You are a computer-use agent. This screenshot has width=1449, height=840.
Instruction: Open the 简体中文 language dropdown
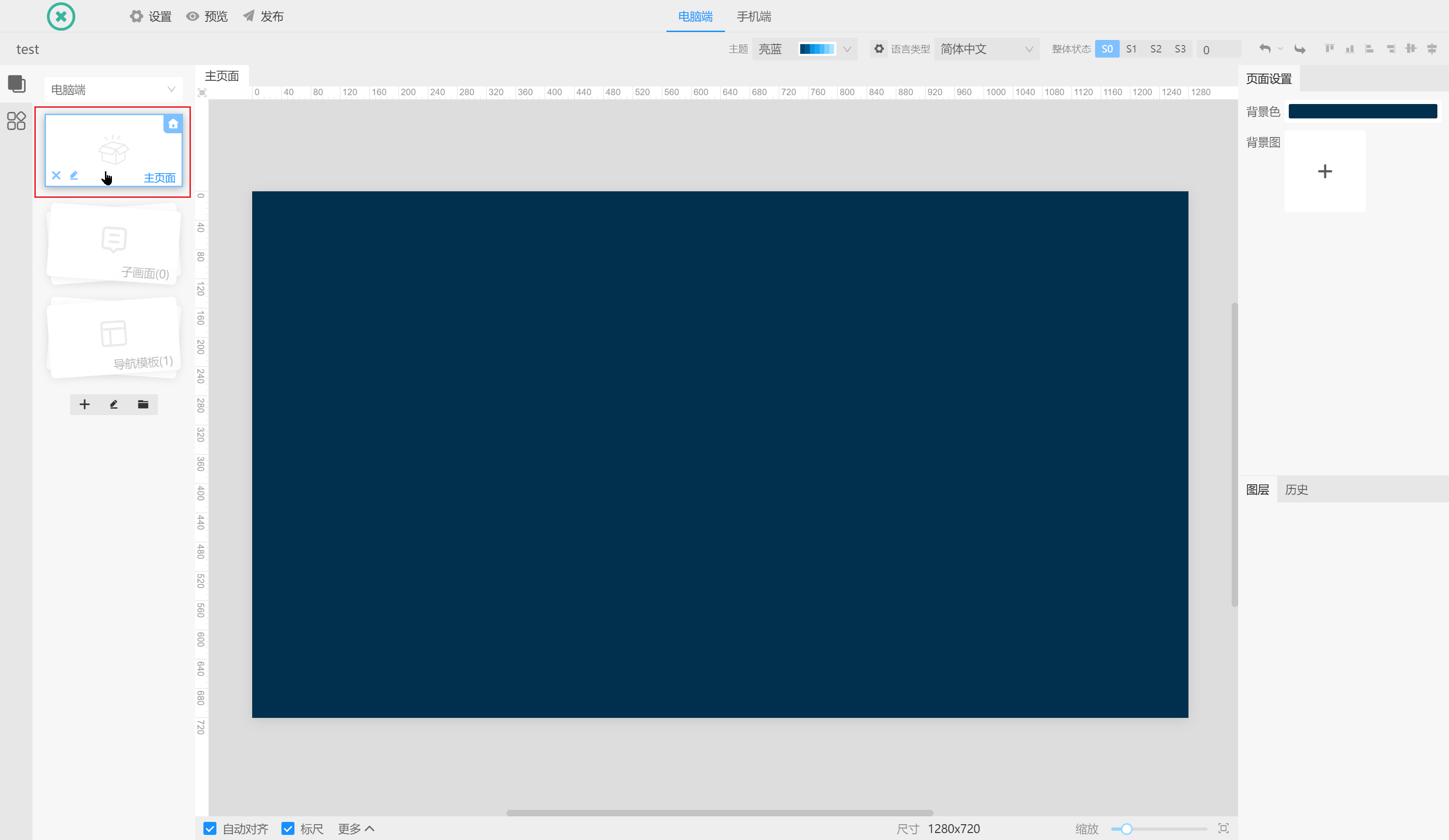click(987, 49)
